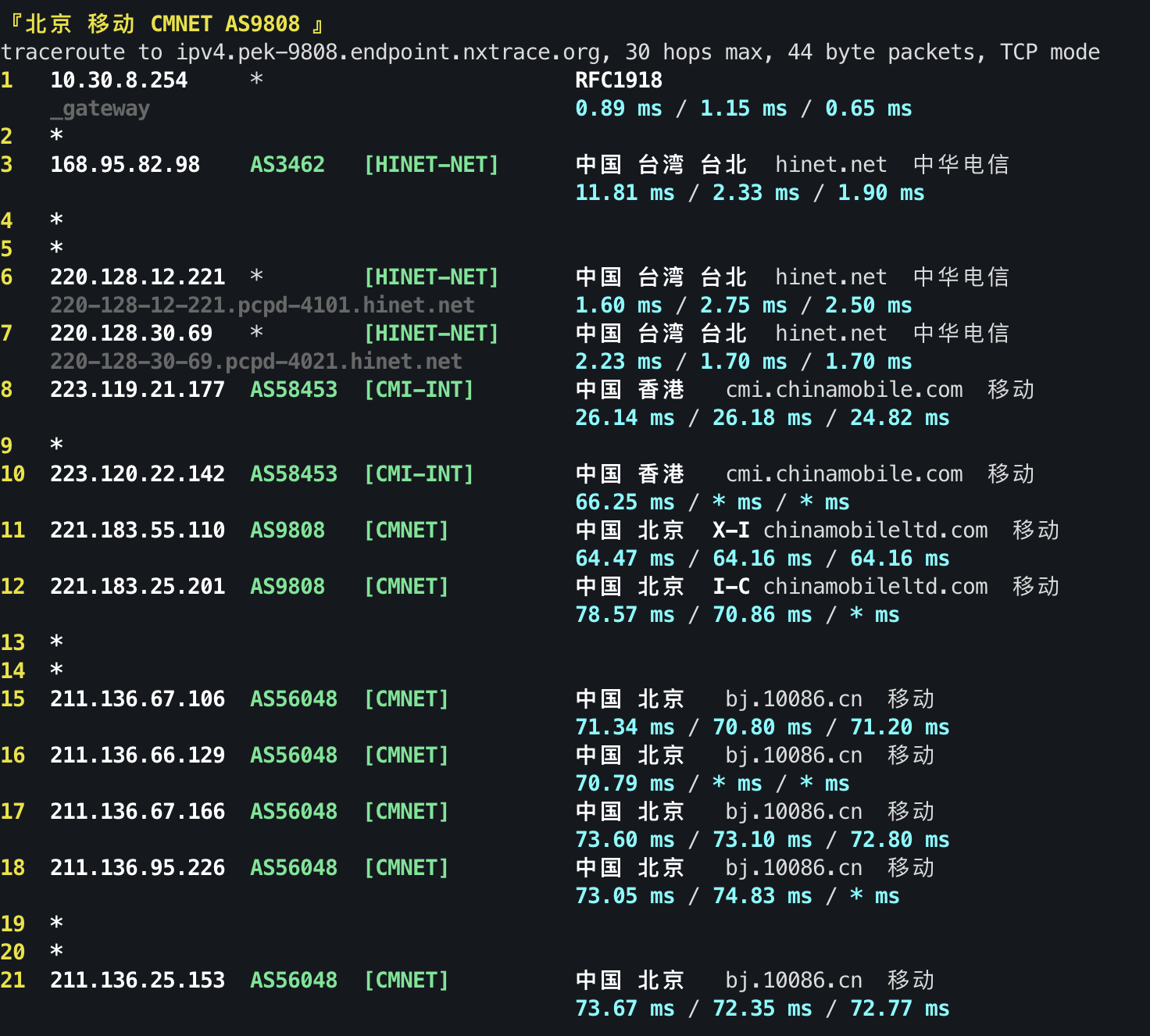Click latency value 74.83 ms
The width and height of the screenshot is (1150, 1036).
tap(762, 896)
